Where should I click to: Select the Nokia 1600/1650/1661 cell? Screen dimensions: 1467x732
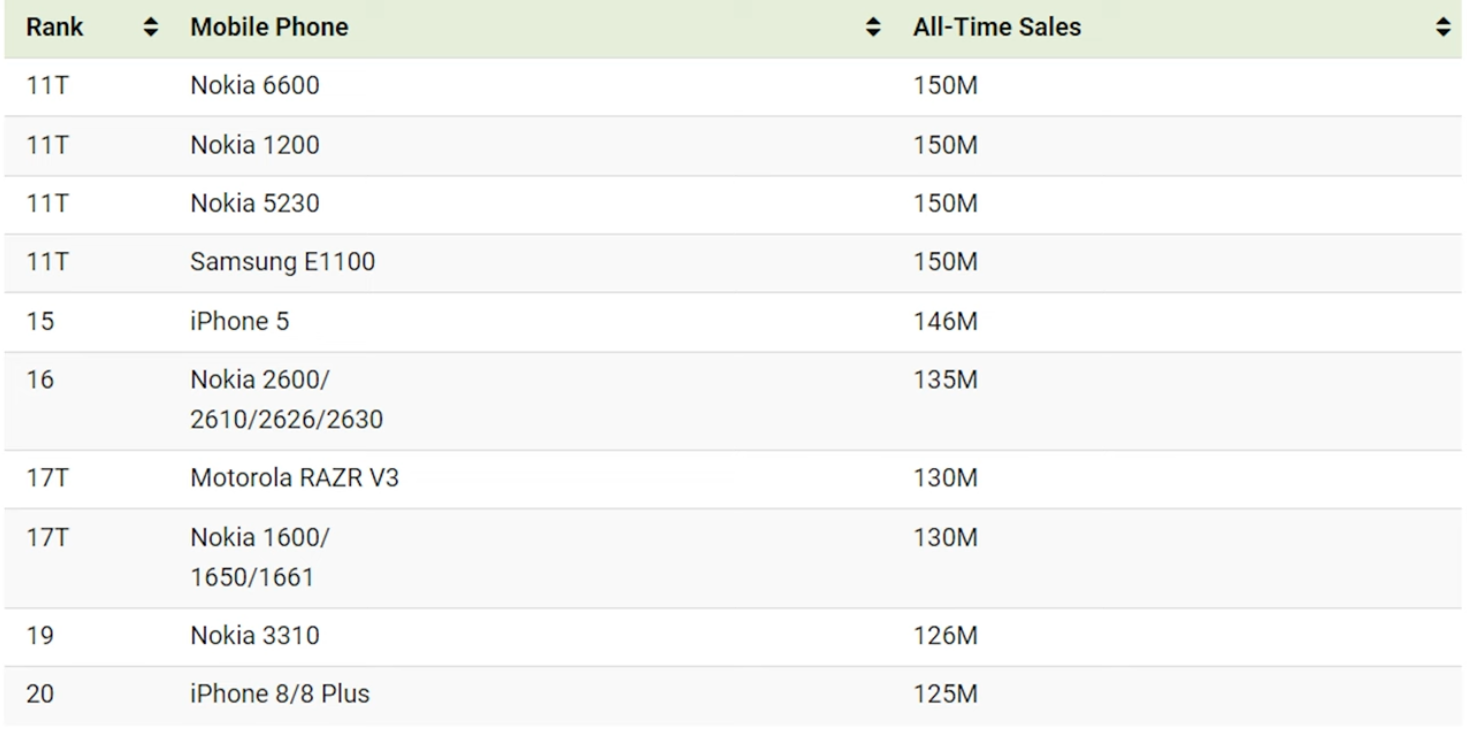pyautogui.click(x=260, y=557)
